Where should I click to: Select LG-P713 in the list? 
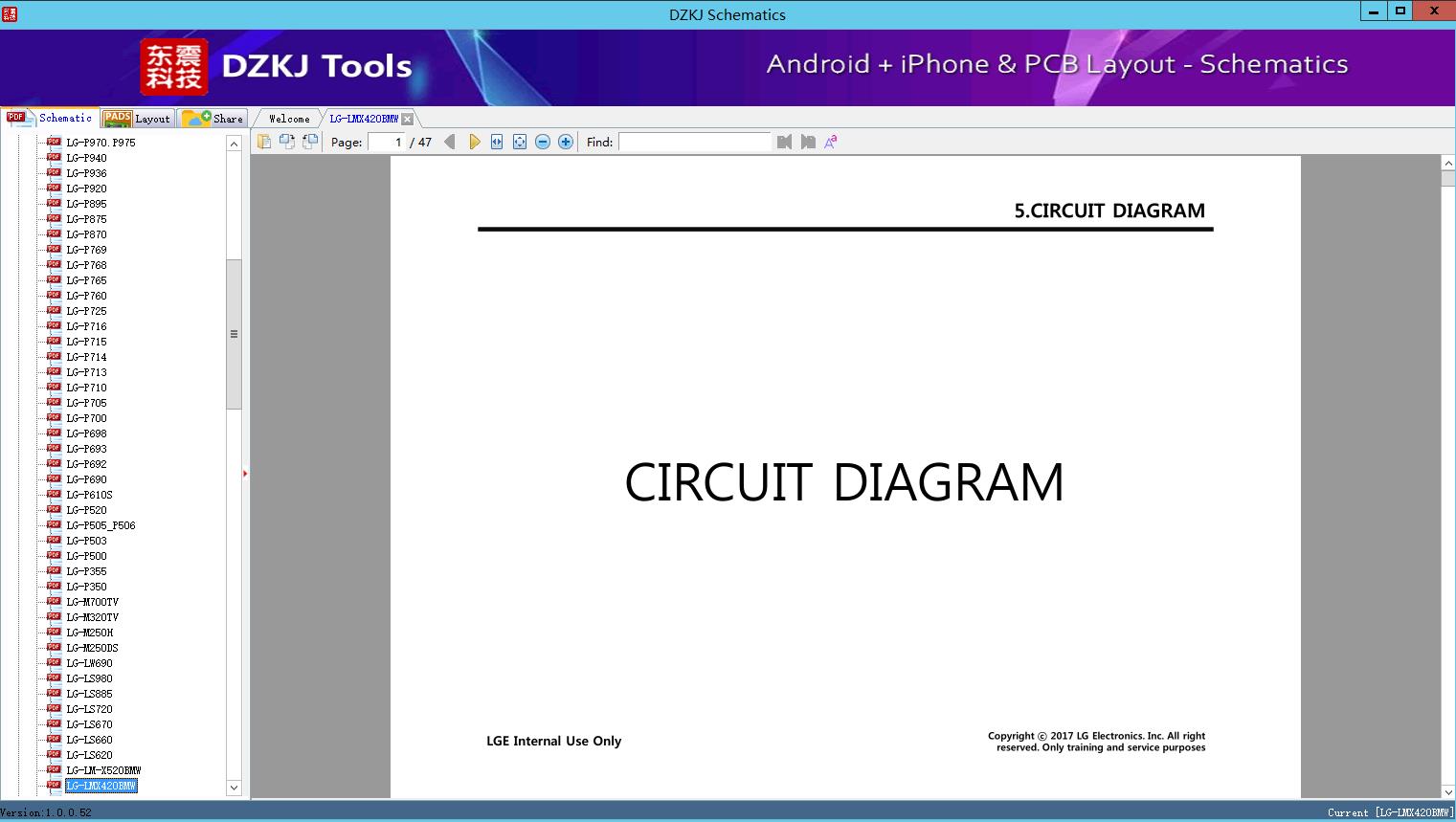[86, 372]
